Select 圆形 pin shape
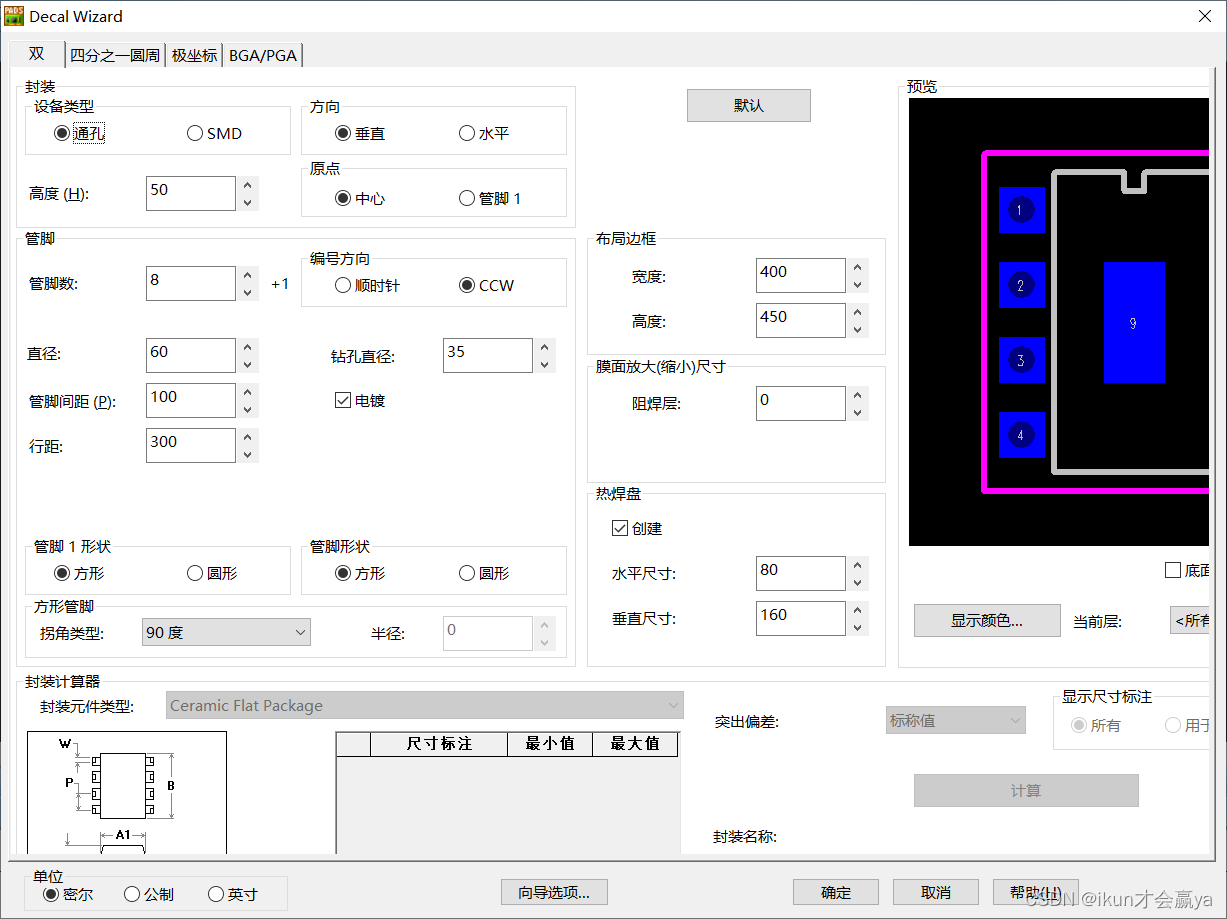Screen dimensions: 1227x919 point(466,571)
